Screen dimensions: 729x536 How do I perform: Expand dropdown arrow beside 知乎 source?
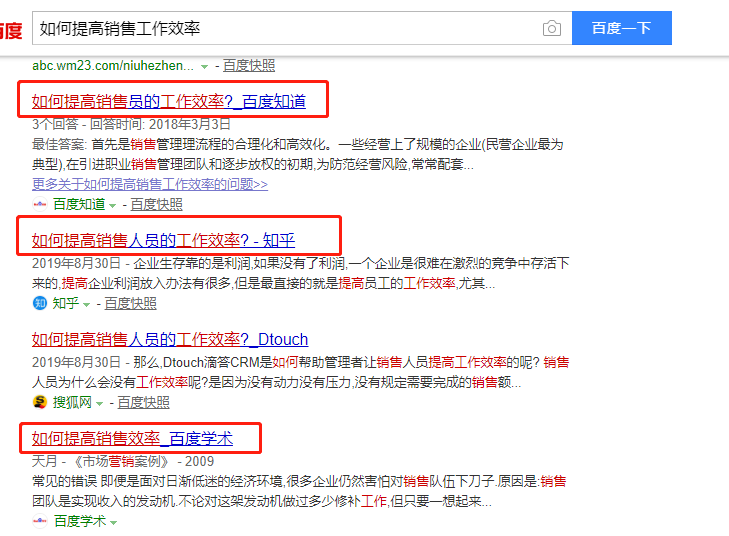coord(86,304)
